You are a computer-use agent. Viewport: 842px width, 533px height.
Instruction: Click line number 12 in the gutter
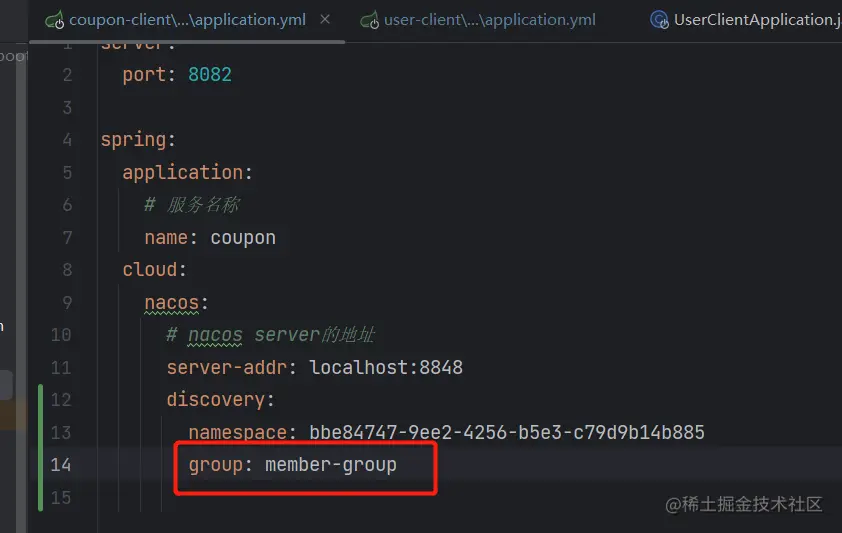pyautogui.click(x=61, y=400)
